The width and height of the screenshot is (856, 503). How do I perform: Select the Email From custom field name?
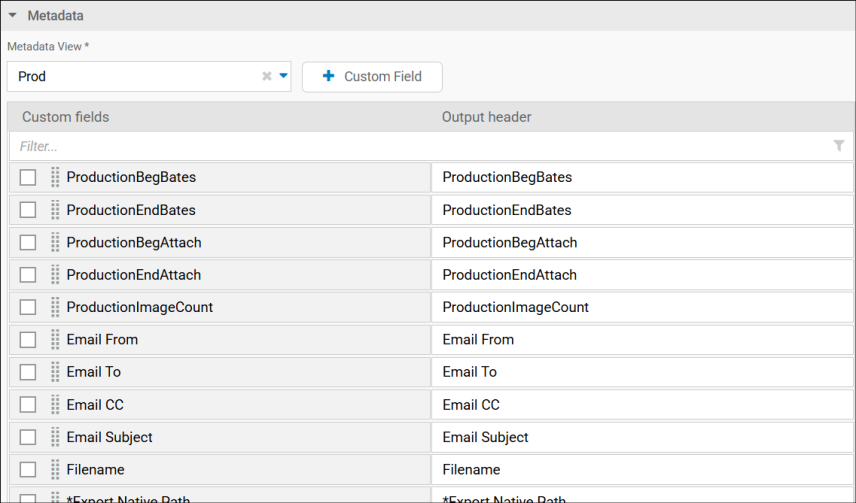102,340
